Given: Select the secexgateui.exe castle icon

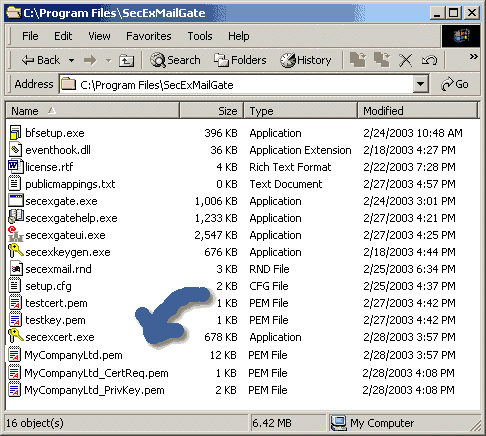Looking at the screenshot, I should 15,234.
